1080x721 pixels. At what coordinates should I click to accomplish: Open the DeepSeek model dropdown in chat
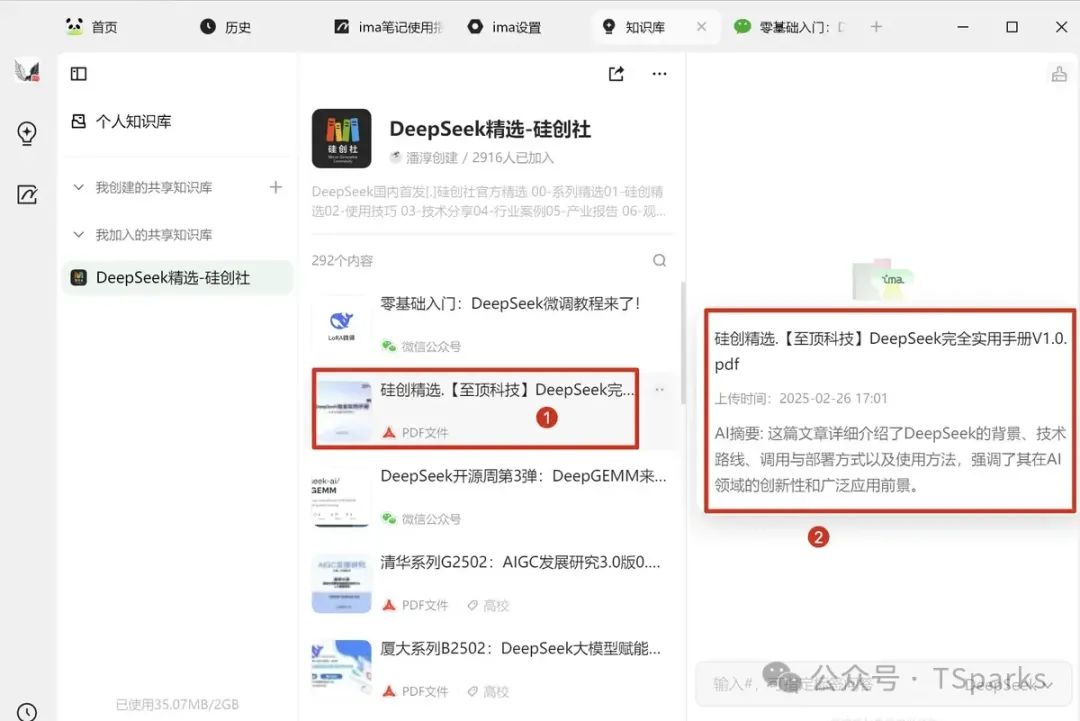1008,684
